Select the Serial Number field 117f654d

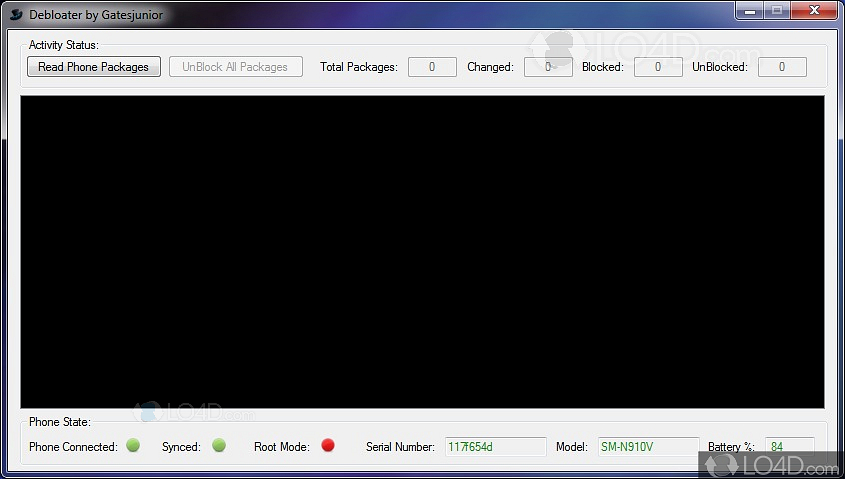[496, 447]
